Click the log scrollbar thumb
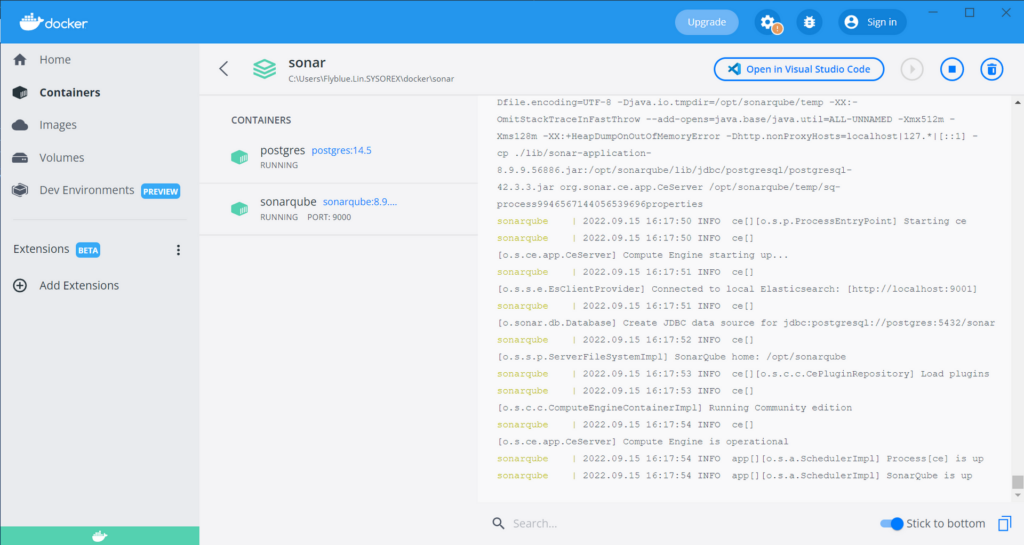The image size is (1024, 545). click(x=1017, y=482)
